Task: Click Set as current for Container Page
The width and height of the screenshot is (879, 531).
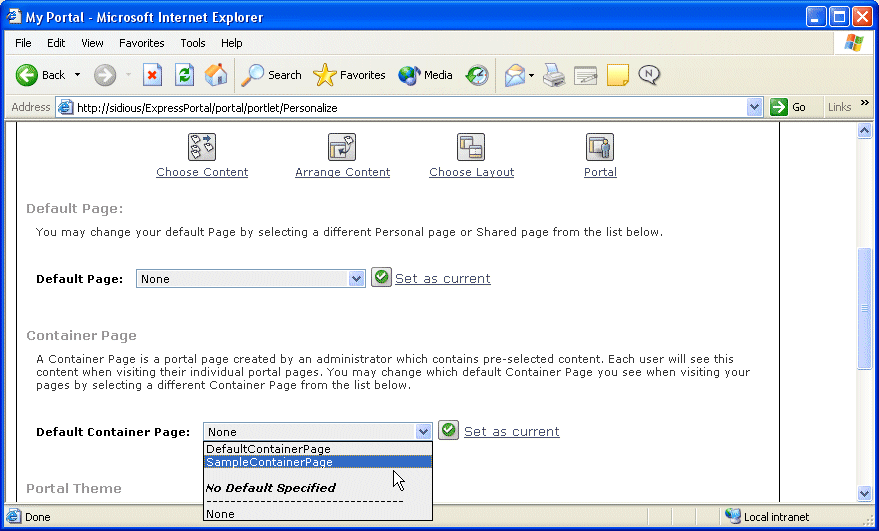Action: 512,432
